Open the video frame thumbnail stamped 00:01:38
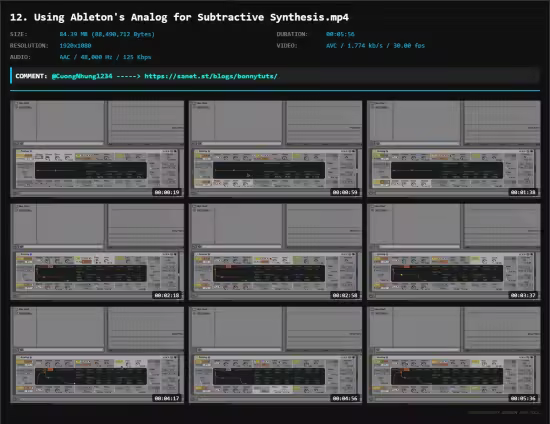The height and width of the screenshot is (424, 550). [x=454, y=149]
